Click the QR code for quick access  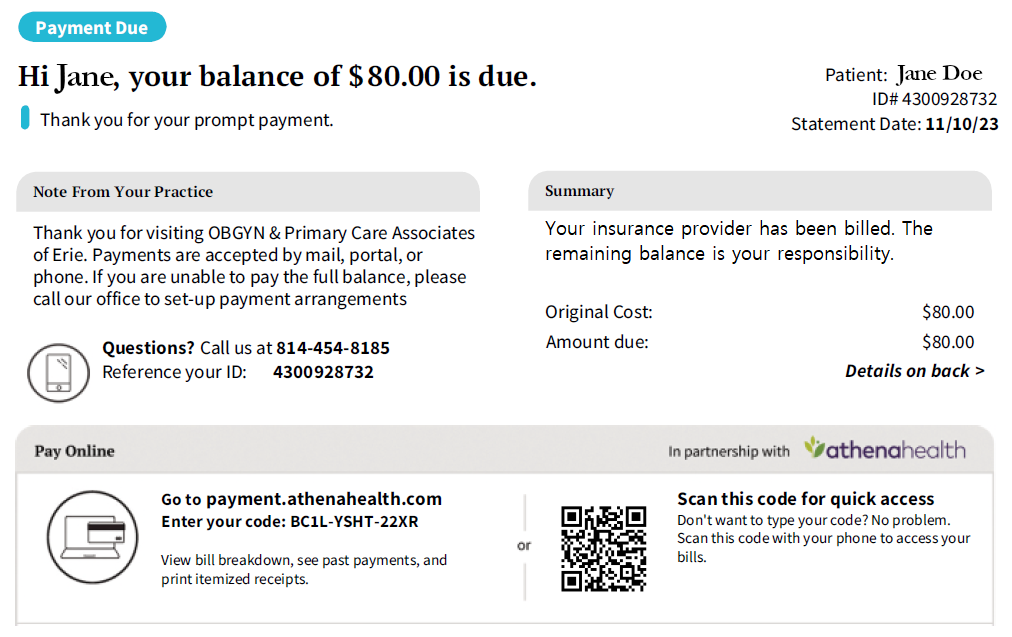pyautogui.click(x=603, y=549)
